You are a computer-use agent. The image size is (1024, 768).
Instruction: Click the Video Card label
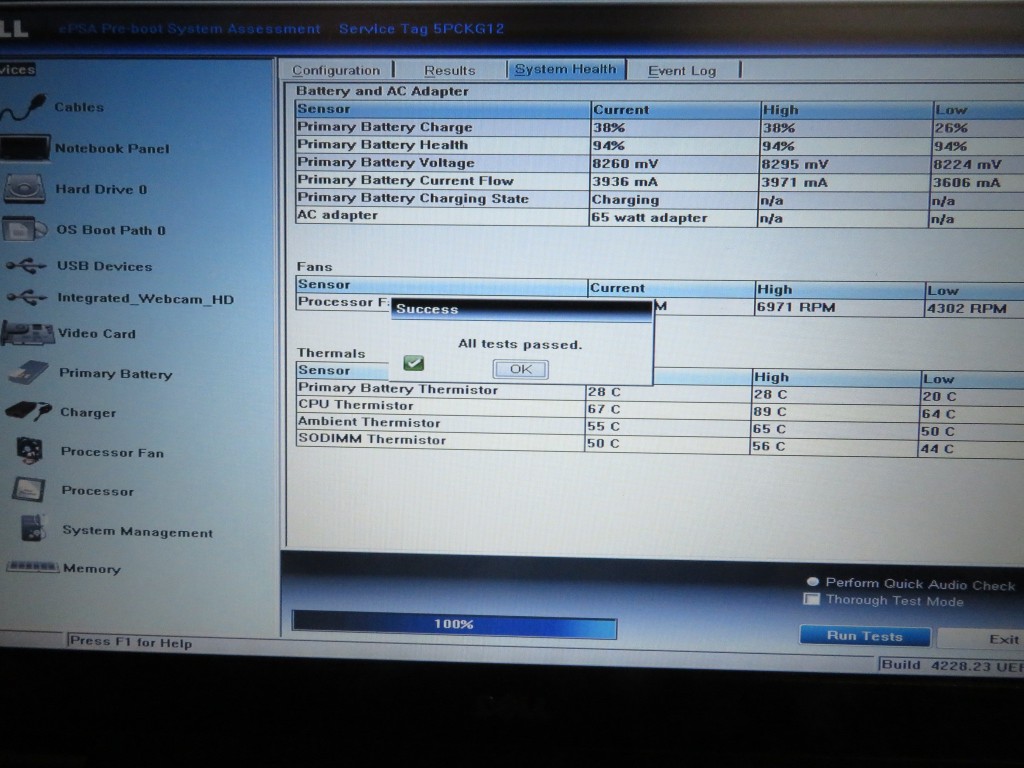pos(97,334)
